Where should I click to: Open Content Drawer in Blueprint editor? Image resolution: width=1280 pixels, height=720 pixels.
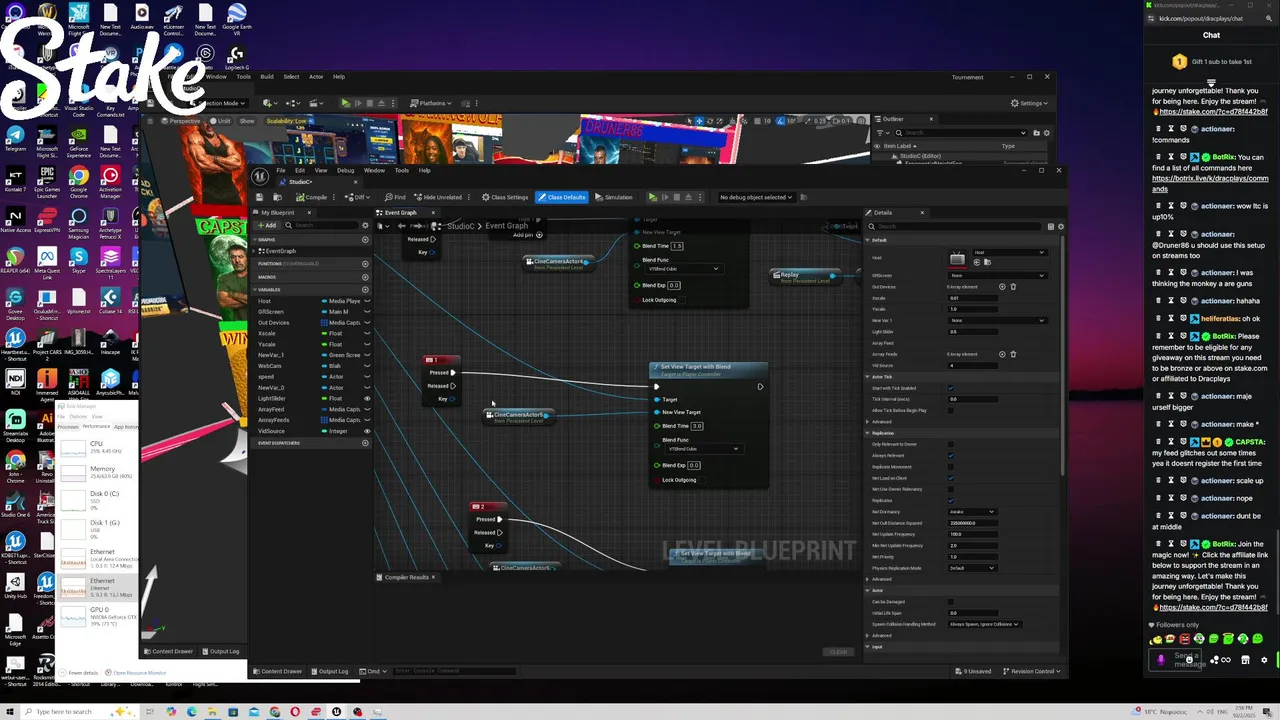click(x=278, y=671)
